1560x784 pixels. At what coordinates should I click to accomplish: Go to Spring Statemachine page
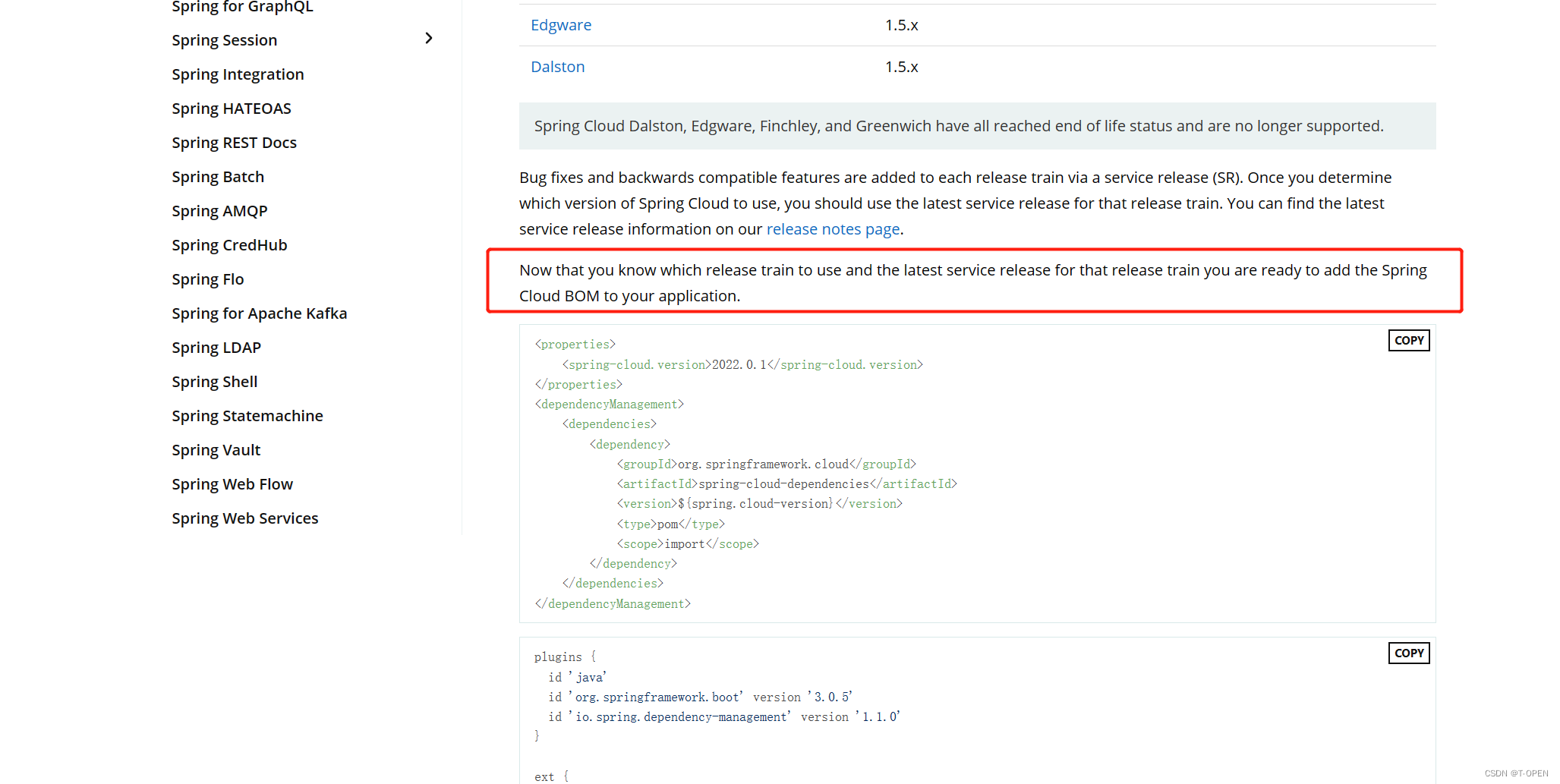247,416
